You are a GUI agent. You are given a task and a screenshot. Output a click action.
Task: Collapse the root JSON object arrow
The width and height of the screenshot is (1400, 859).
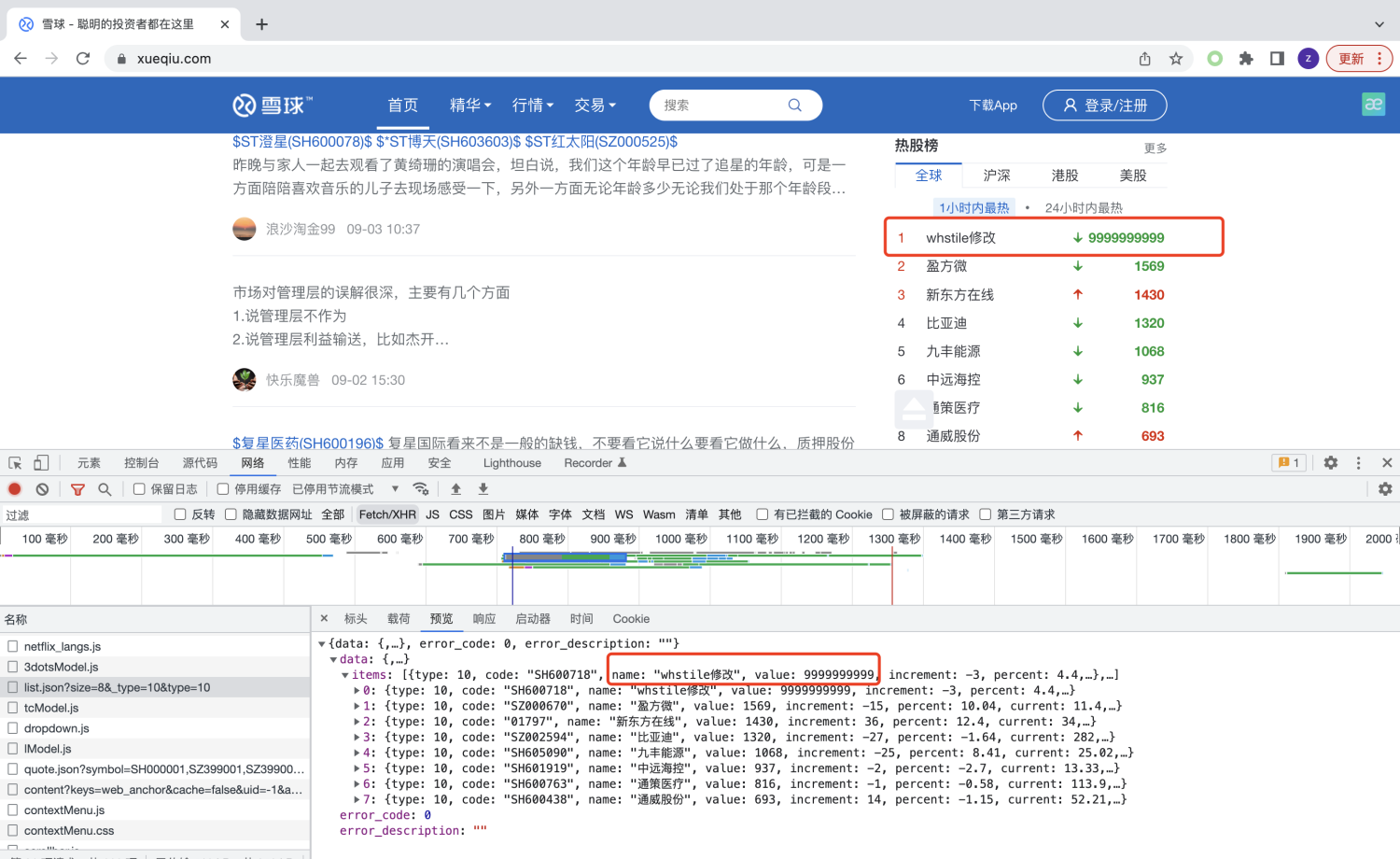click(x=322, y=643)
